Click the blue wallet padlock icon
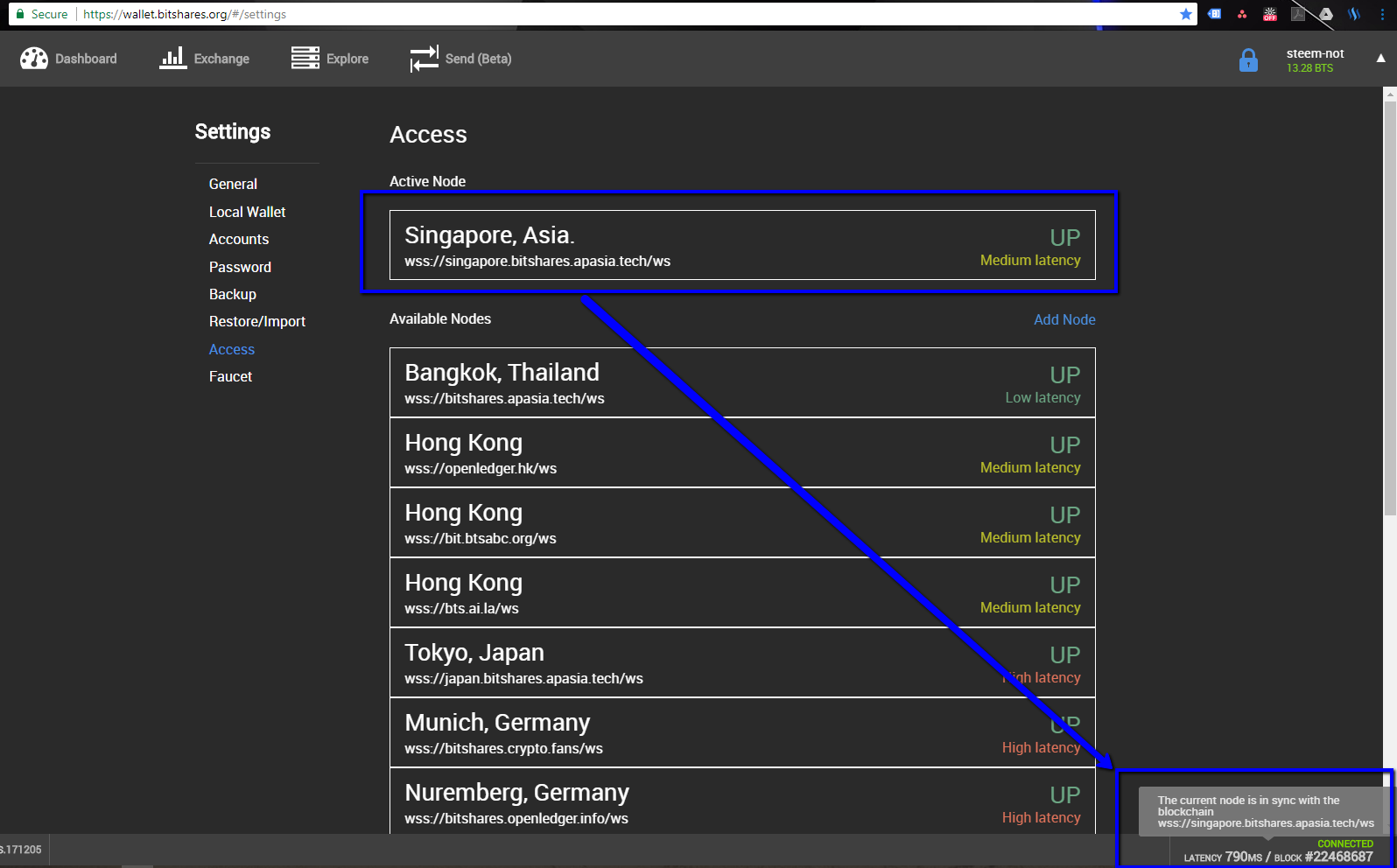Viewport: 1397px width, 868px height. tap(1248, 60)
